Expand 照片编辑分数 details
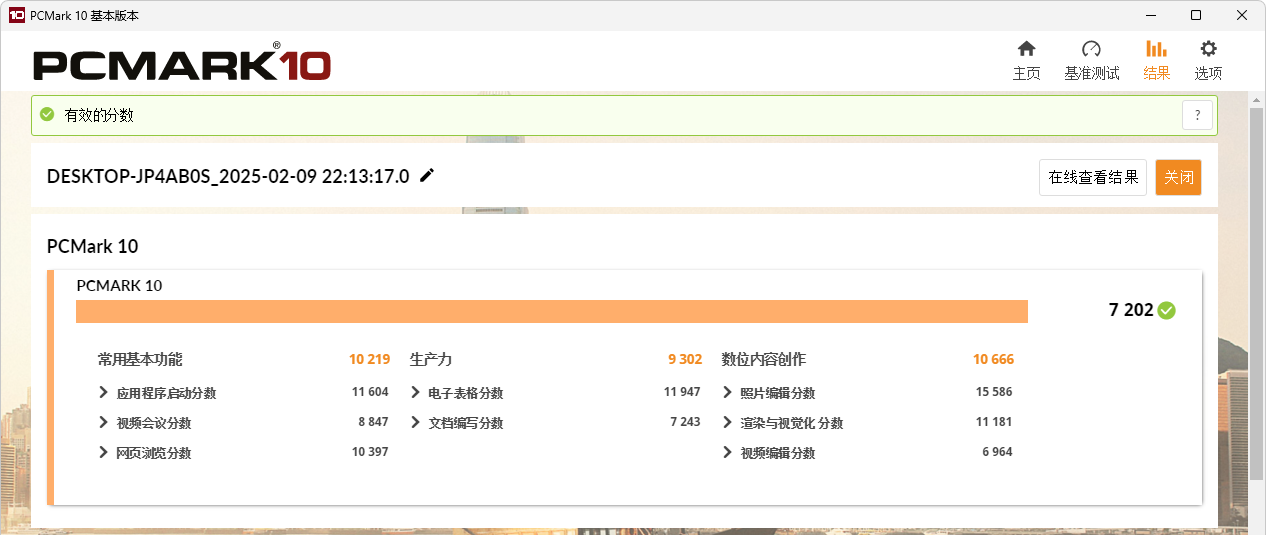The width and height of the screenshot is (1266, 535). coord(728,392)
